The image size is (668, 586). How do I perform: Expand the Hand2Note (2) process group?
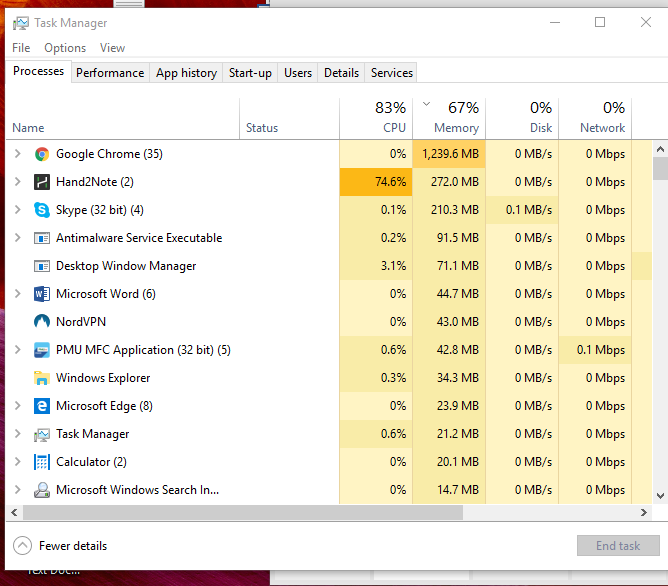[17, 181]
